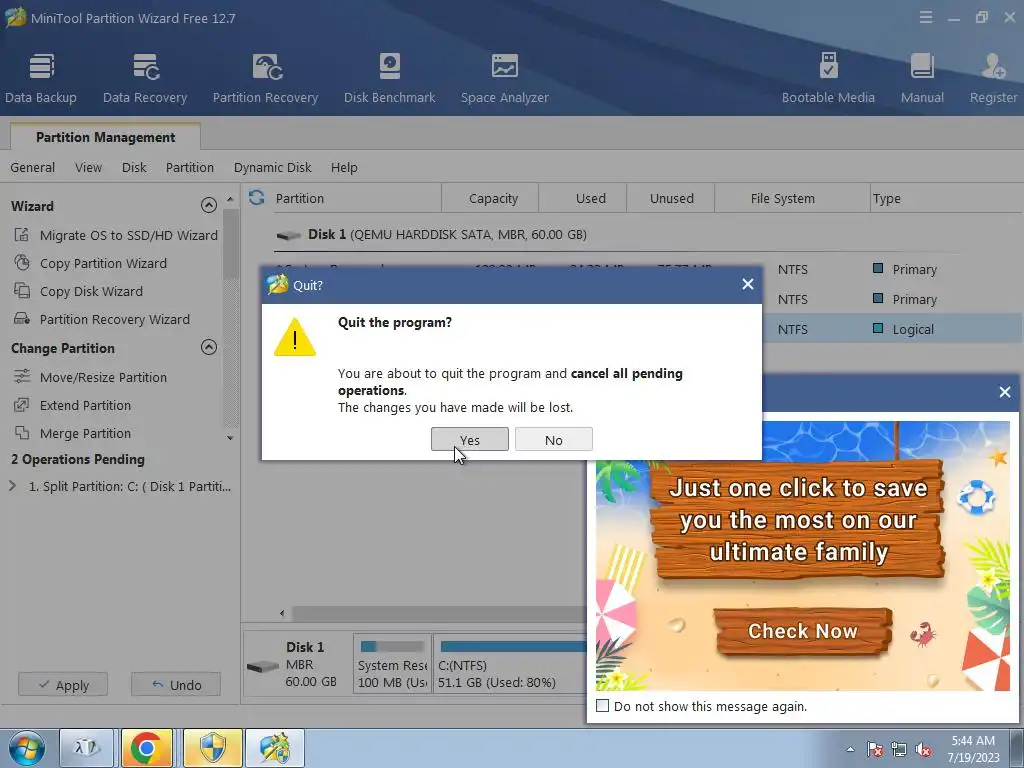Check Do not show this message again
This screenshot has height=768, width=1024.
[603, 706]
